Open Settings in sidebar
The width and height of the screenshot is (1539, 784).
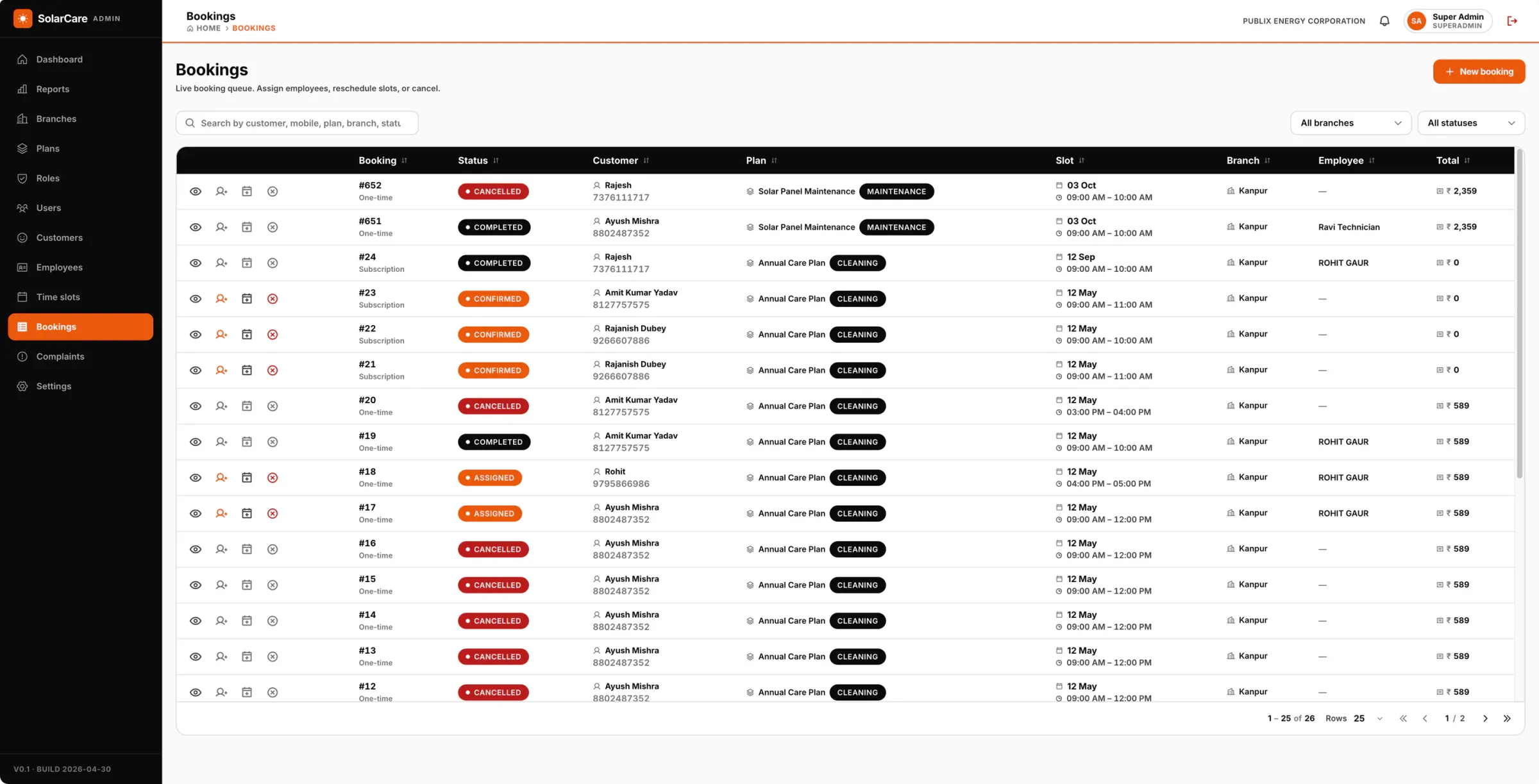coord(81,386)
